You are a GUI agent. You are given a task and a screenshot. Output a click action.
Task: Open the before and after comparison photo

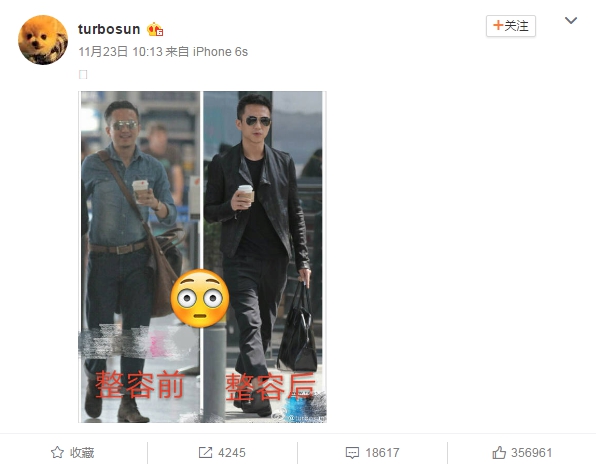click(203, 257)
